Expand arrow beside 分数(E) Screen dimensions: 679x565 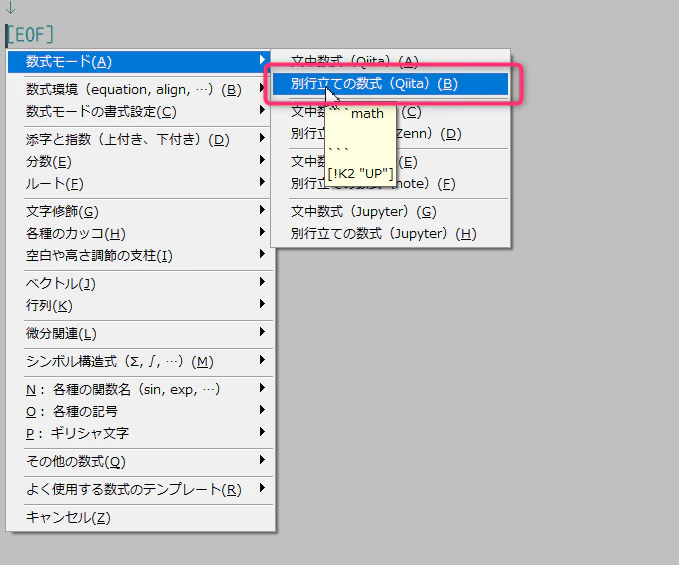(x=262, y=160)
